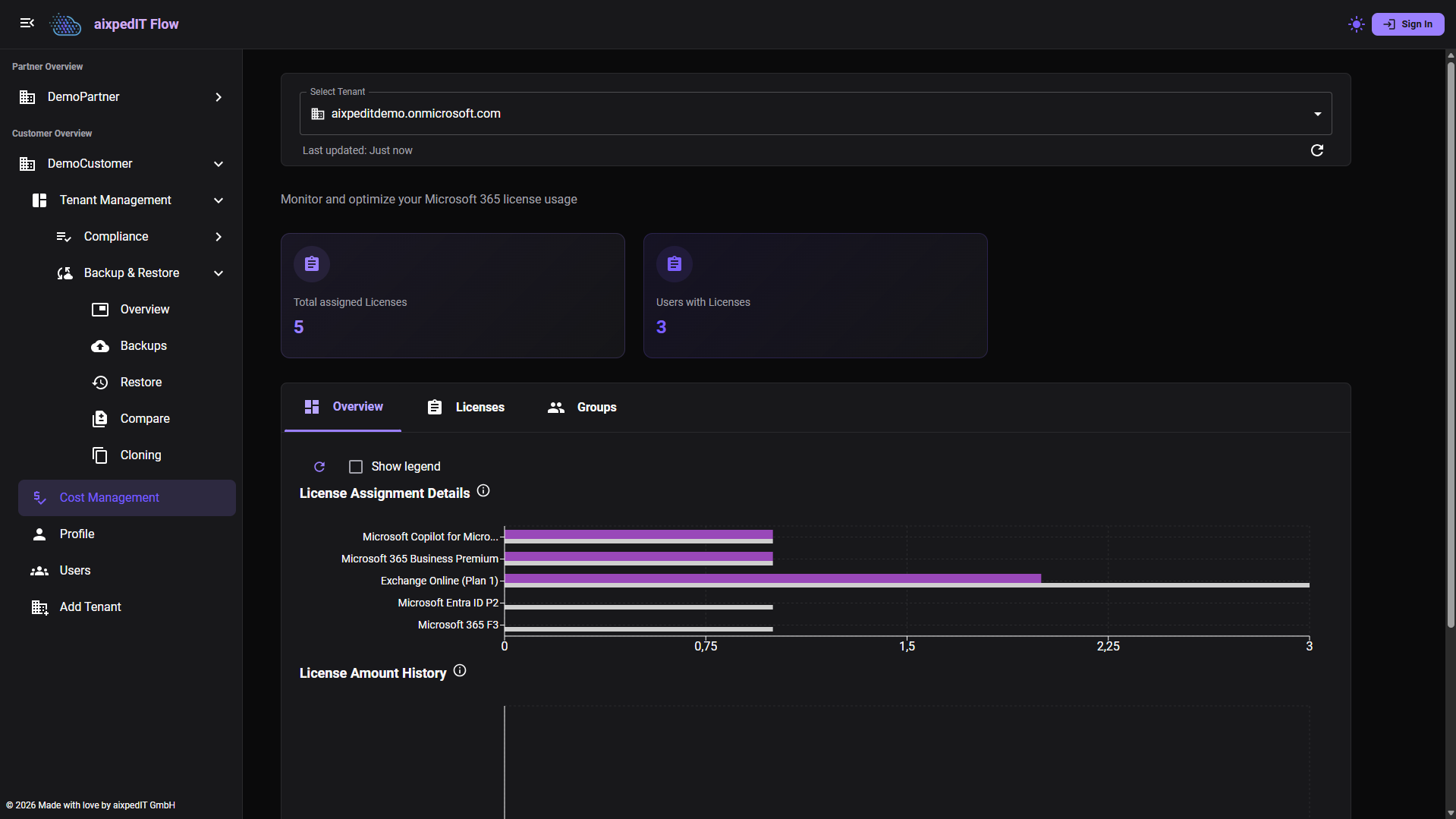1456x819 pixels.
Task: Click the aixpedIT Flow title
Action: coord(137,24)
